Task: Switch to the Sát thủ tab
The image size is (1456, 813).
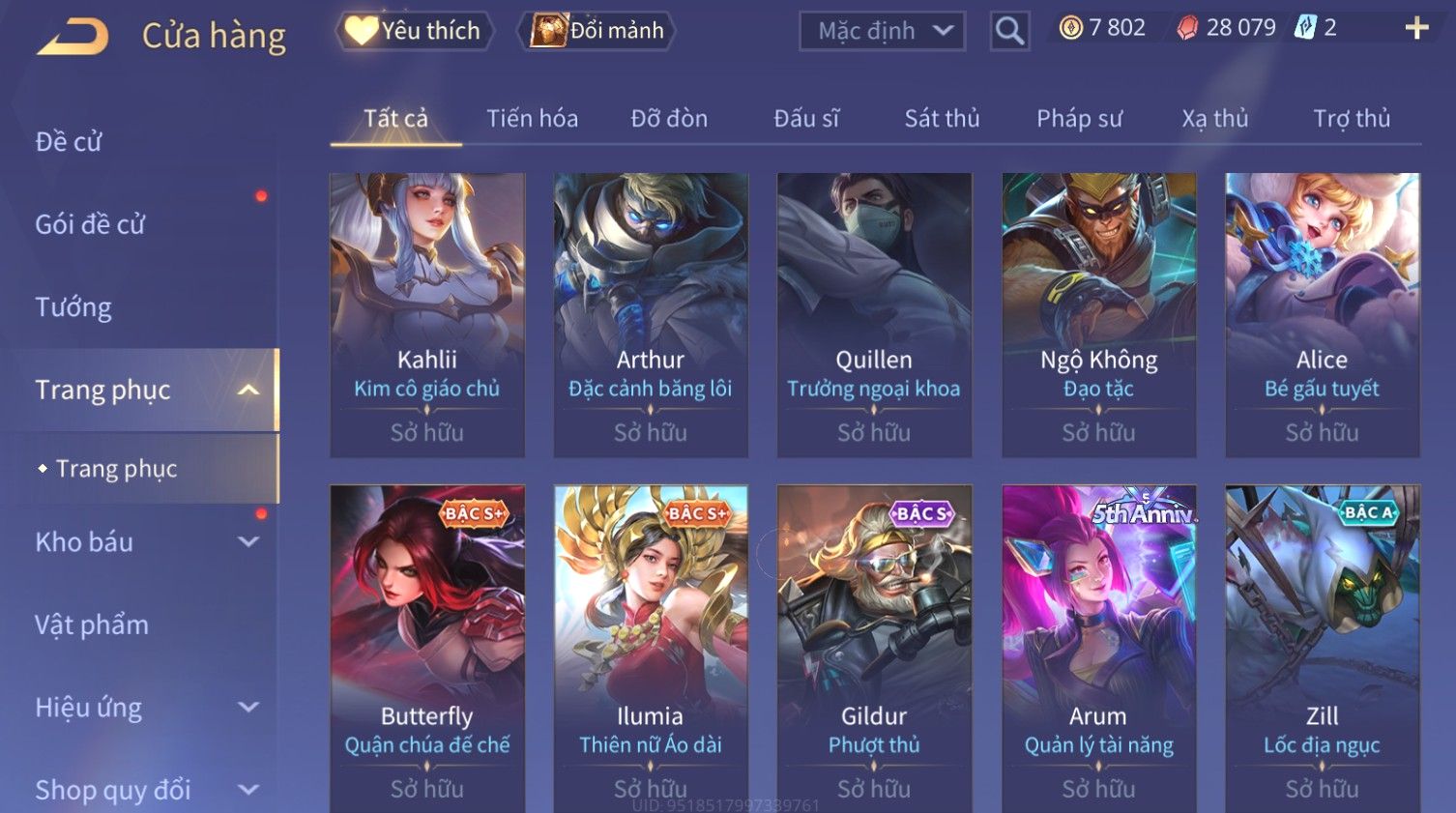Action: coord(942,118)
